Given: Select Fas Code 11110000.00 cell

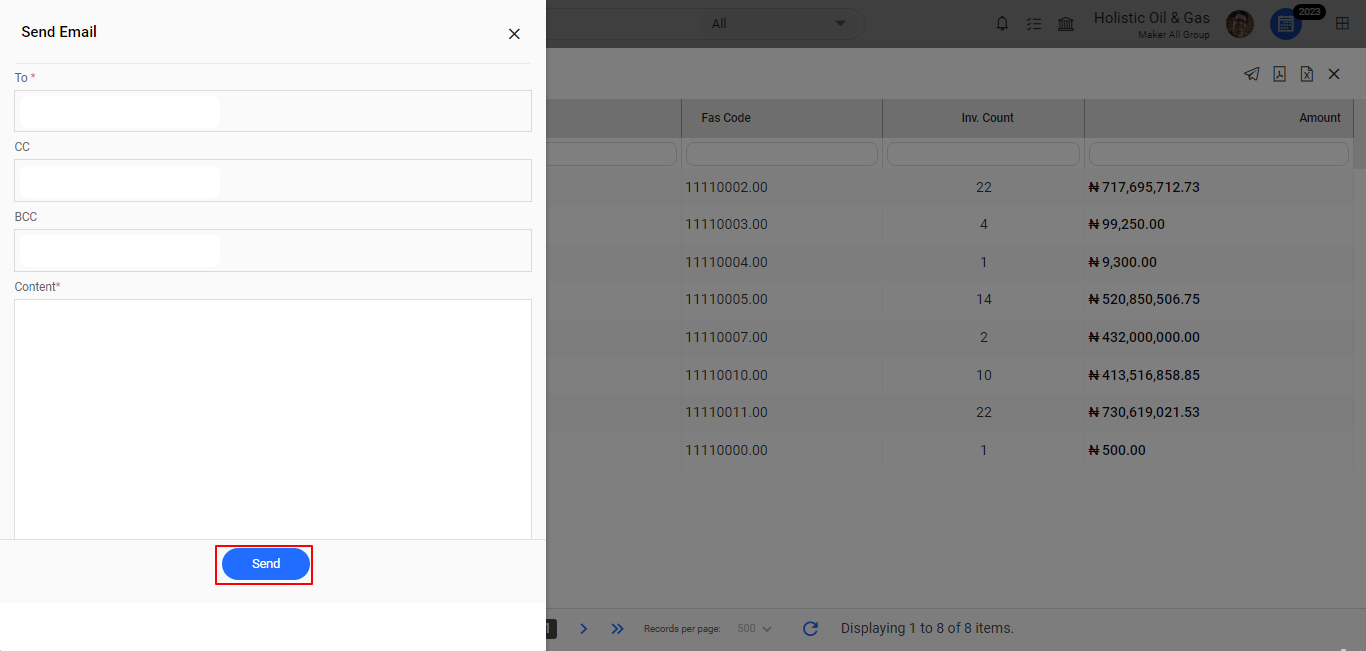Looking at the screenshot, I should 782,450.
